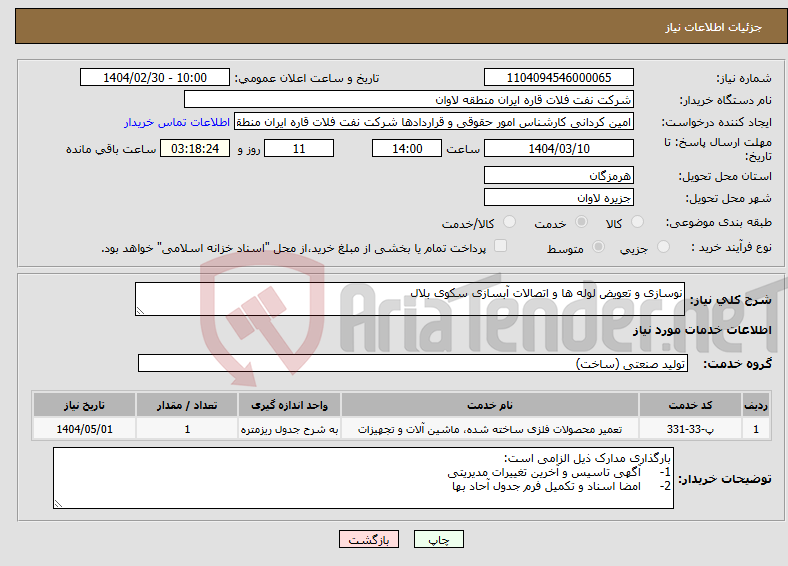The width and height of the screenshot is (788, 566).
Task: Click service code cell پ-33-331
Action: tap(691, 429)
